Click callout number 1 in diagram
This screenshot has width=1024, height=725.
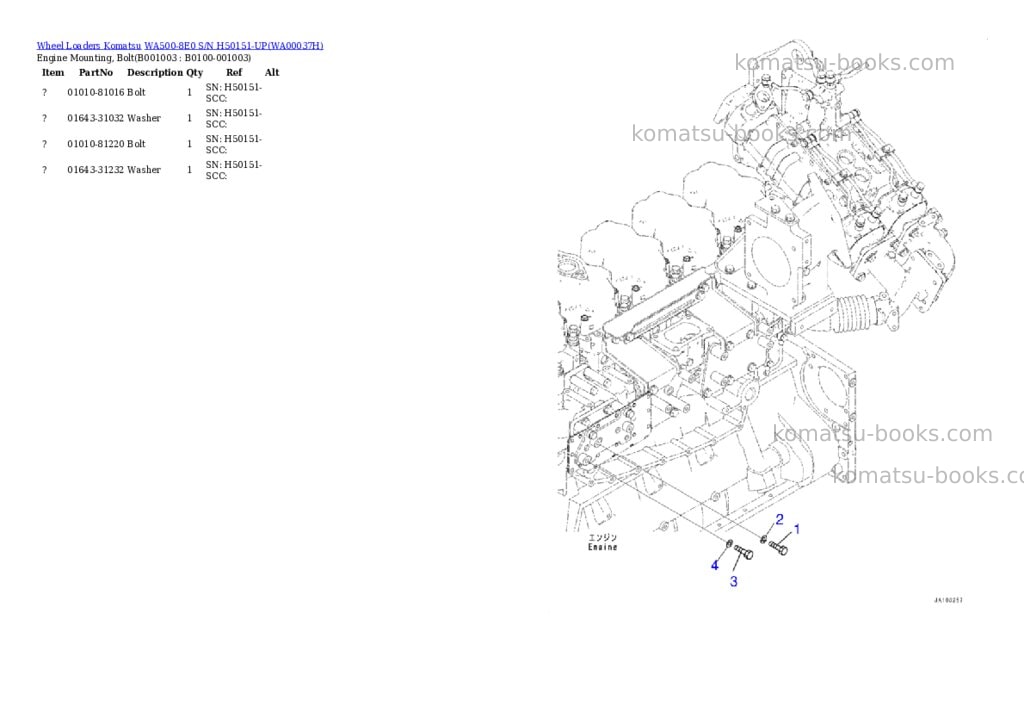797,529
